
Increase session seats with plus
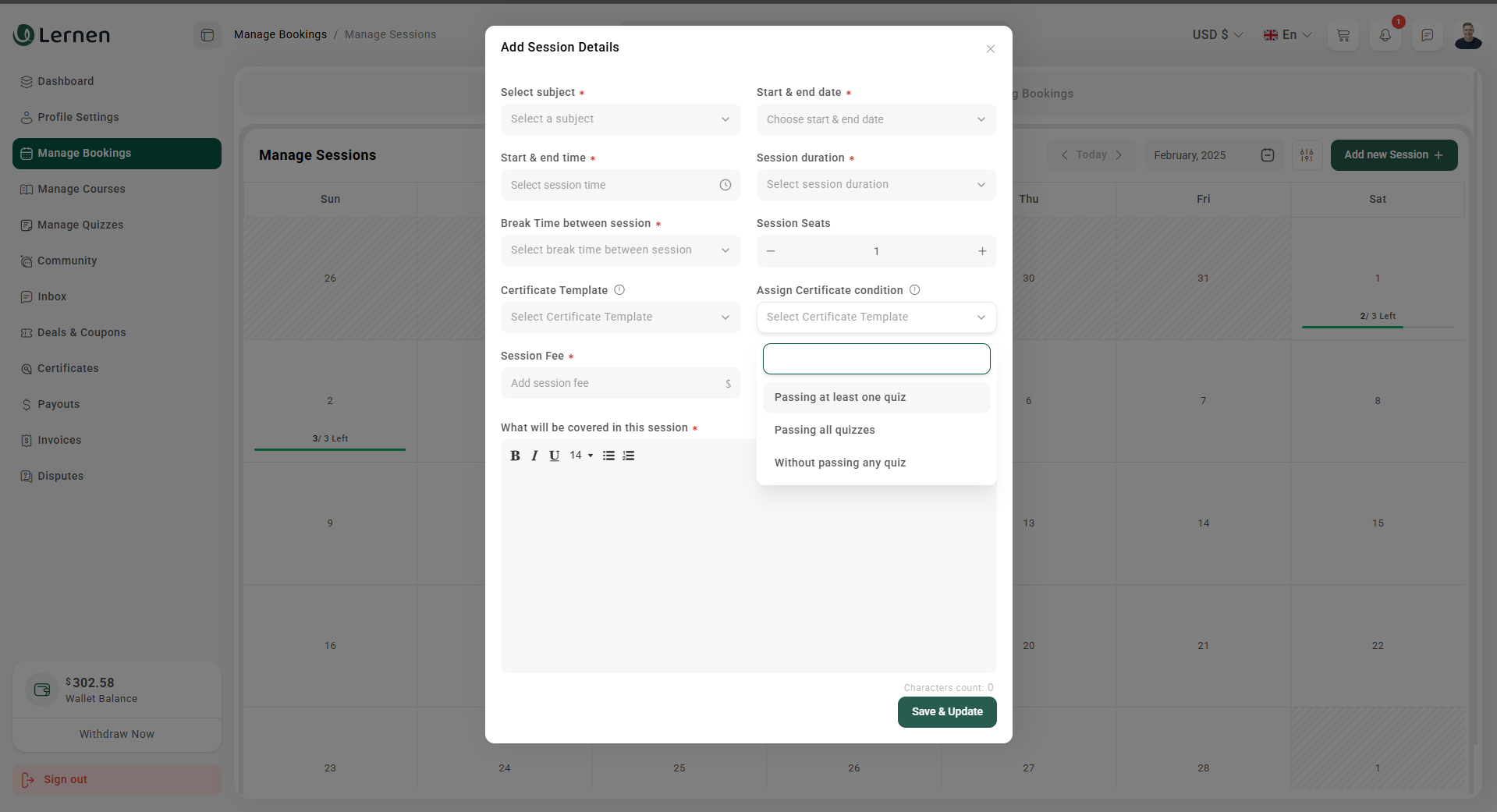click(x=982, y=251)
